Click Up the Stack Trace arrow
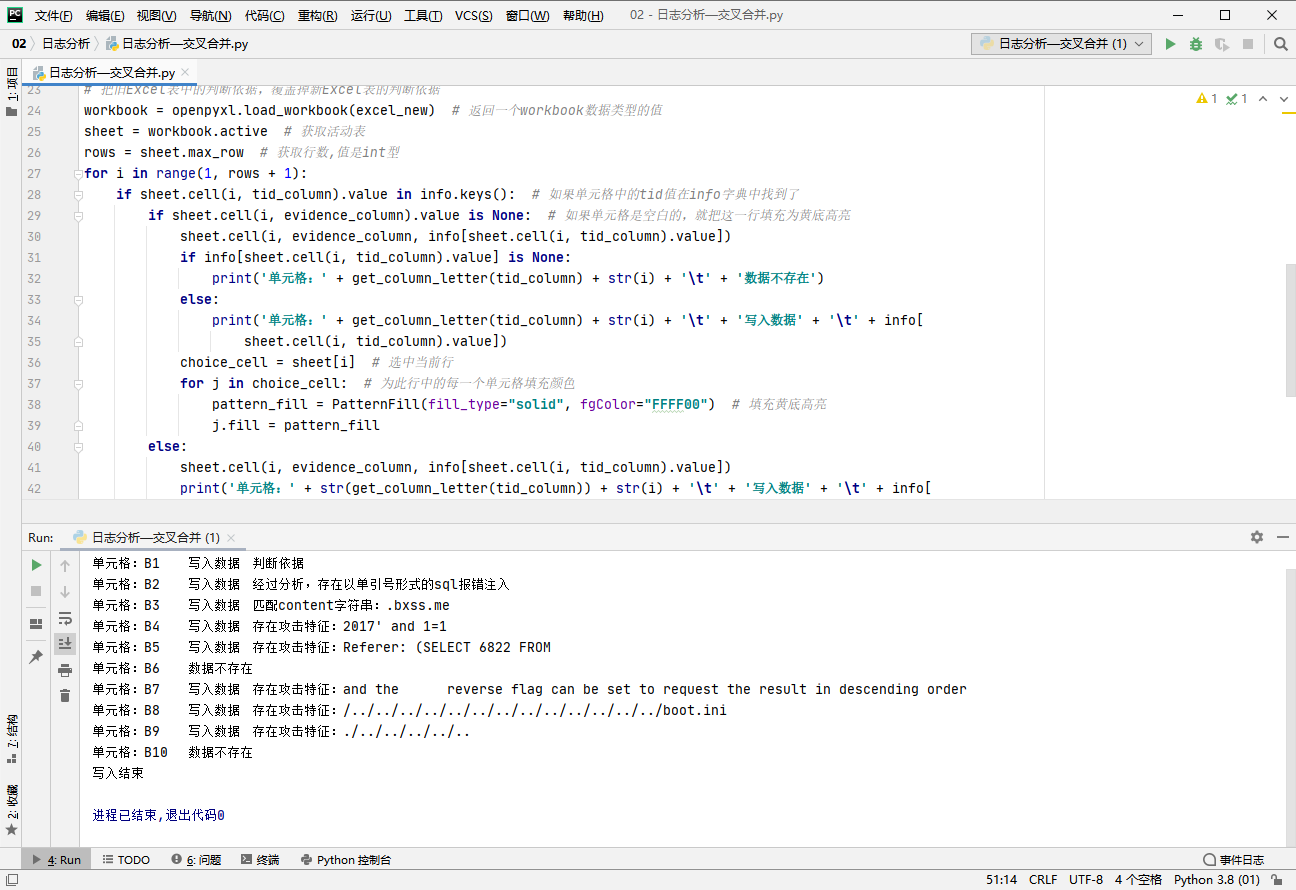 (x=65, y=565)
